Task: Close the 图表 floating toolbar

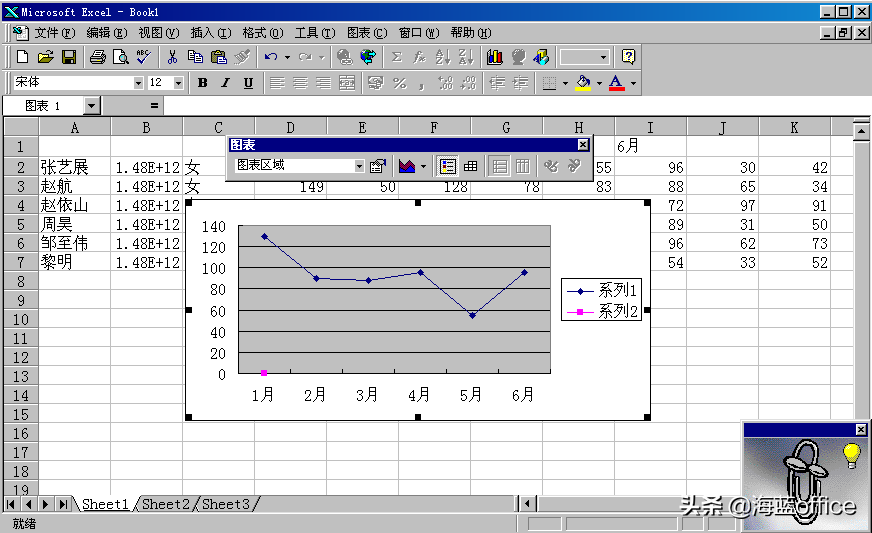Action: [583, 145]
